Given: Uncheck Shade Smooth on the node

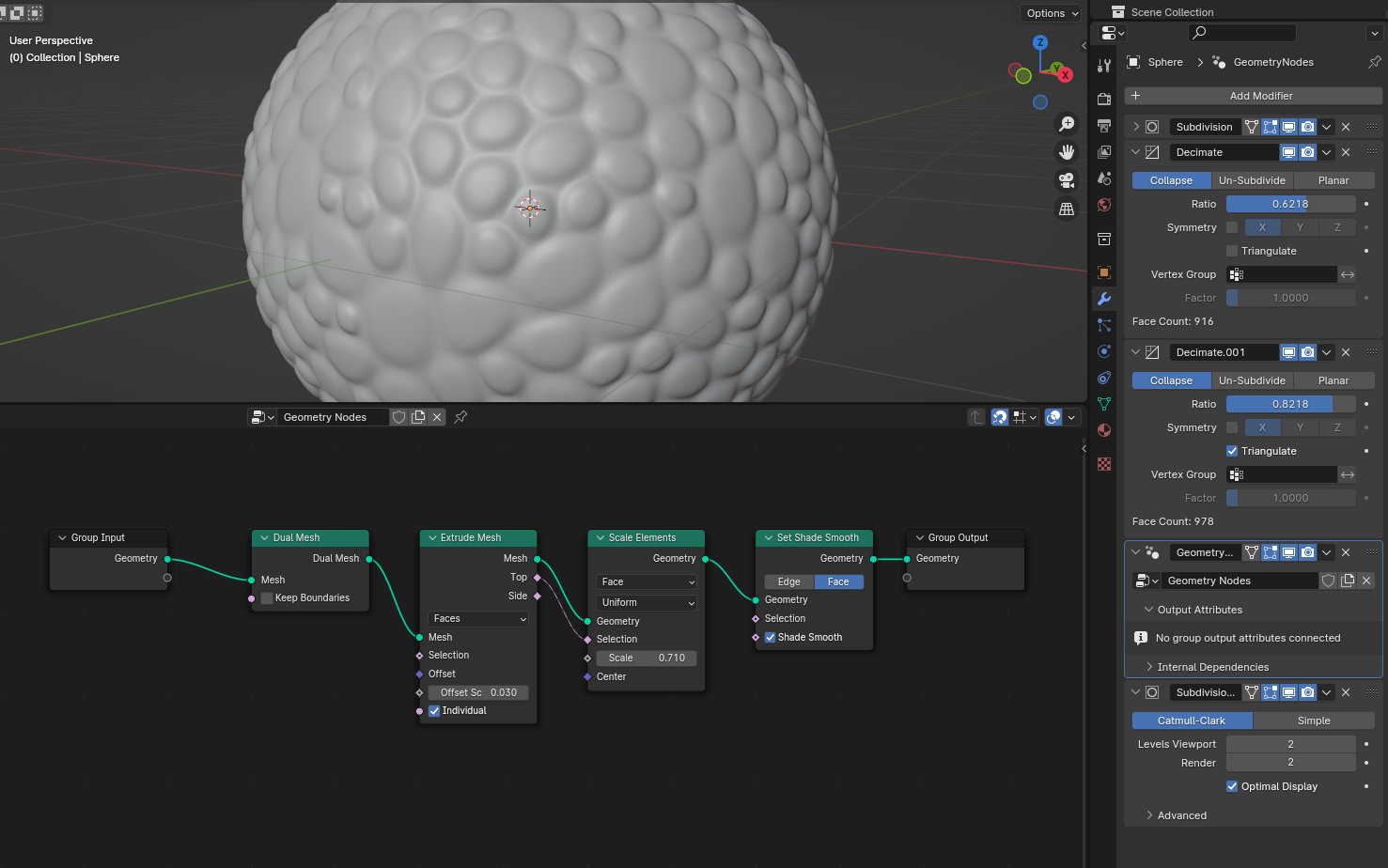Looking at the screenshot, I should 771,638.
